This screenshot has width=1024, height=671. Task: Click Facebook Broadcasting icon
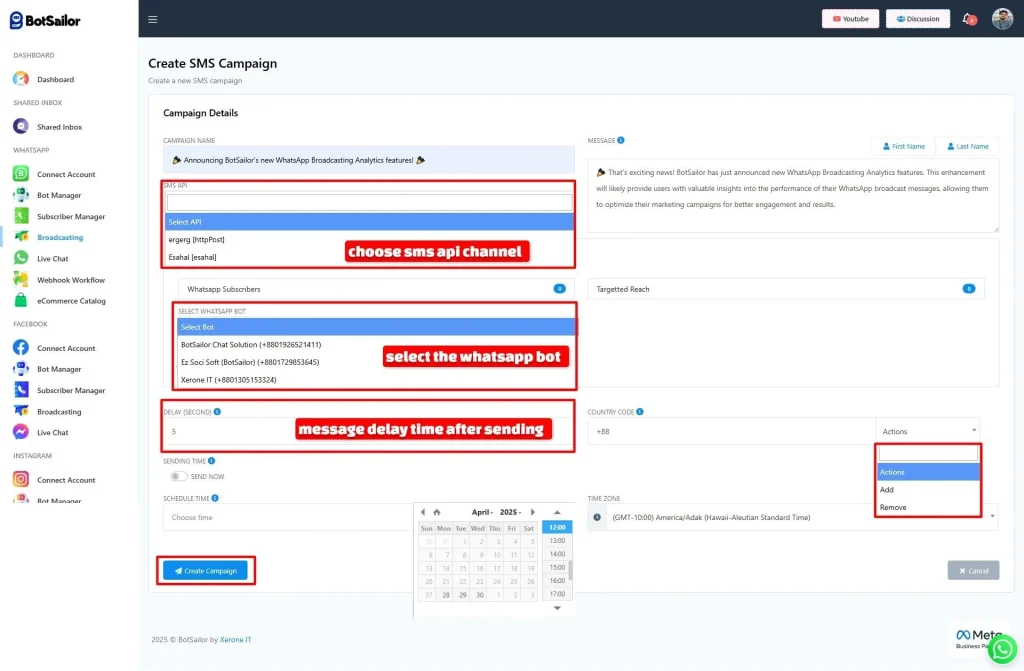[21, 411]
